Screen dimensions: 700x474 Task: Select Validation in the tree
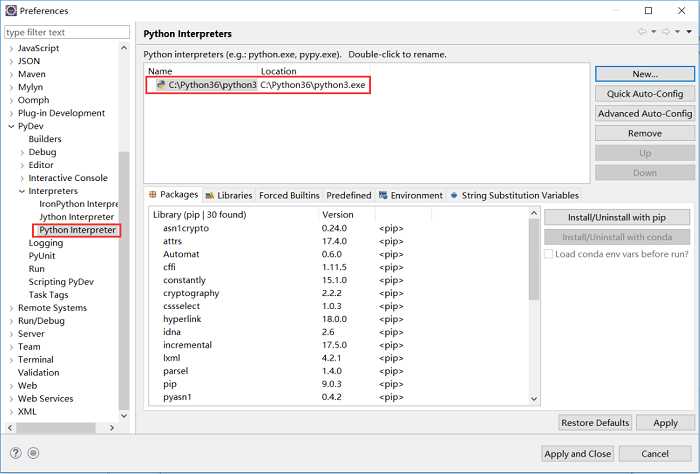tap(38, 373)
